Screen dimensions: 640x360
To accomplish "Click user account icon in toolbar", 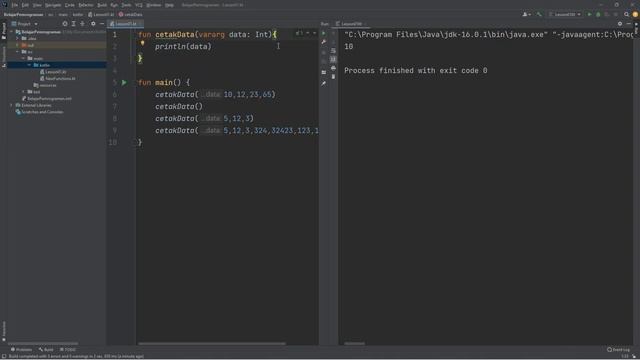I will [x=526, y=14].
